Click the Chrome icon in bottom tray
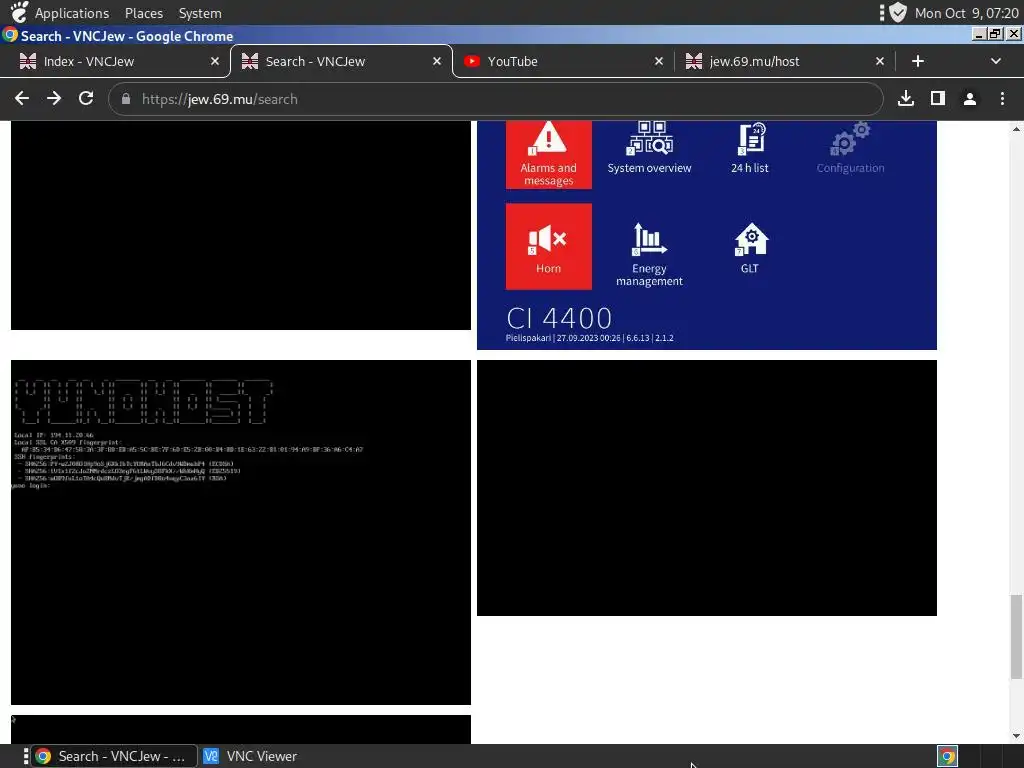 (x=948, y=756)
